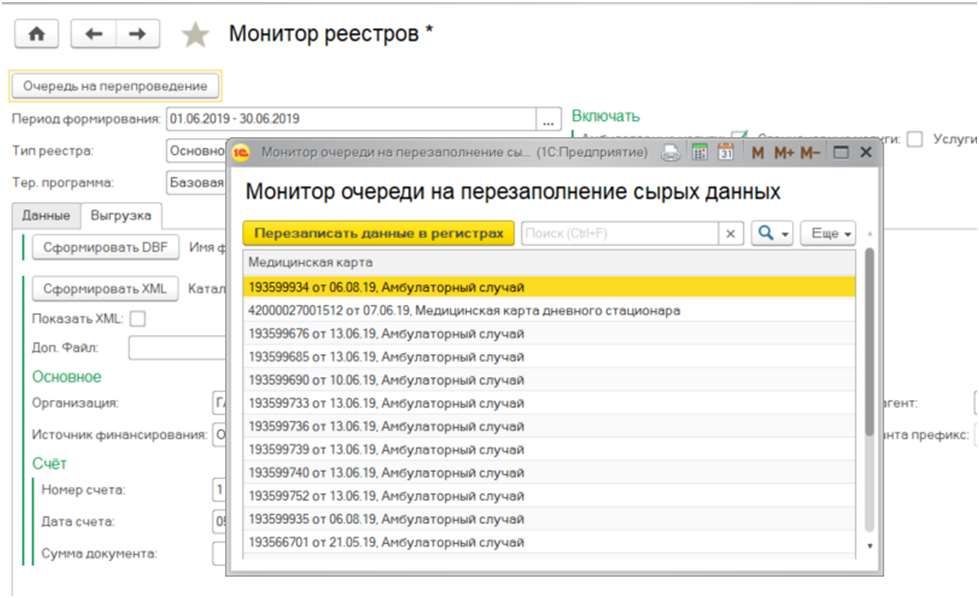Switch to the Выгрузка tab
This screenshot has height=598, width=979.
point(121,216)
